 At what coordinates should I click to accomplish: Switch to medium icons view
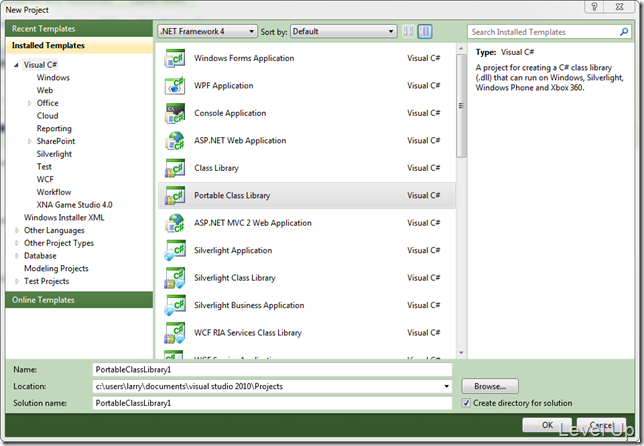click(425, 31)
